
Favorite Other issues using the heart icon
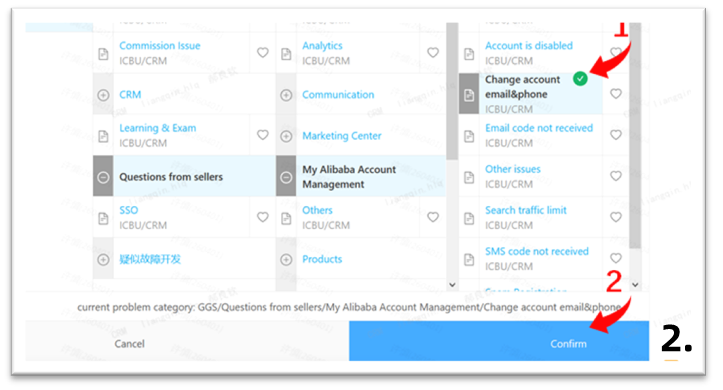(x=616, y=176)
